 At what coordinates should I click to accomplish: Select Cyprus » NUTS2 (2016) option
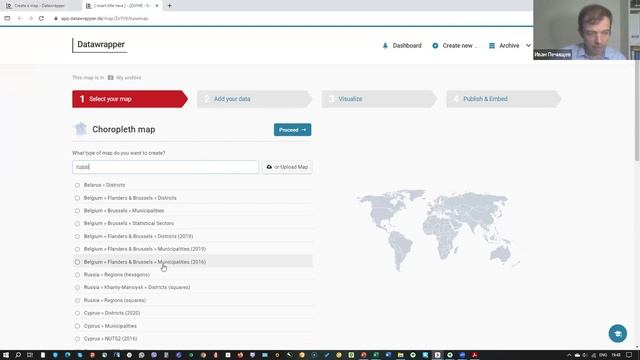click(x=77, y=339)
